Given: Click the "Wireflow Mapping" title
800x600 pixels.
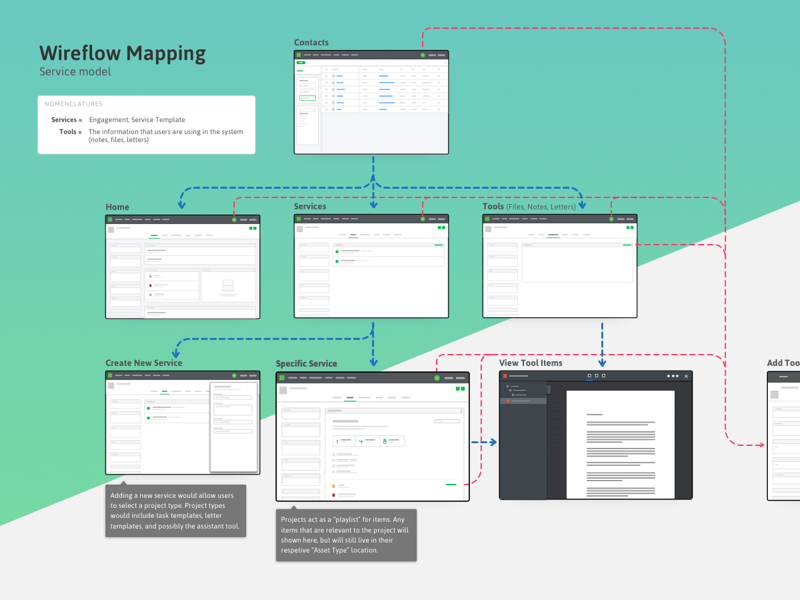Looking at the screenshot, I should point(122,54).
